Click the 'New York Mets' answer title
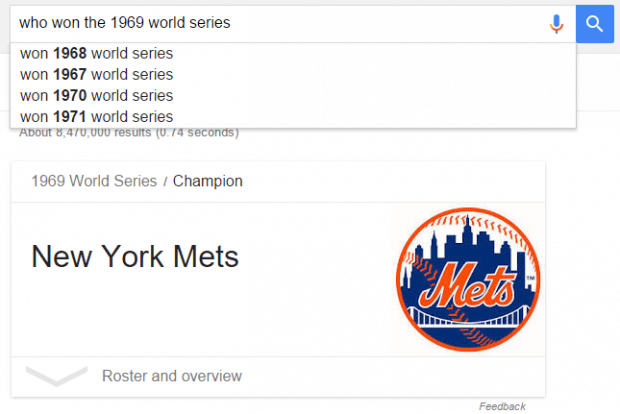Image resolution: width=620 pixels, height=414 pixels. (x=135, y=257)
